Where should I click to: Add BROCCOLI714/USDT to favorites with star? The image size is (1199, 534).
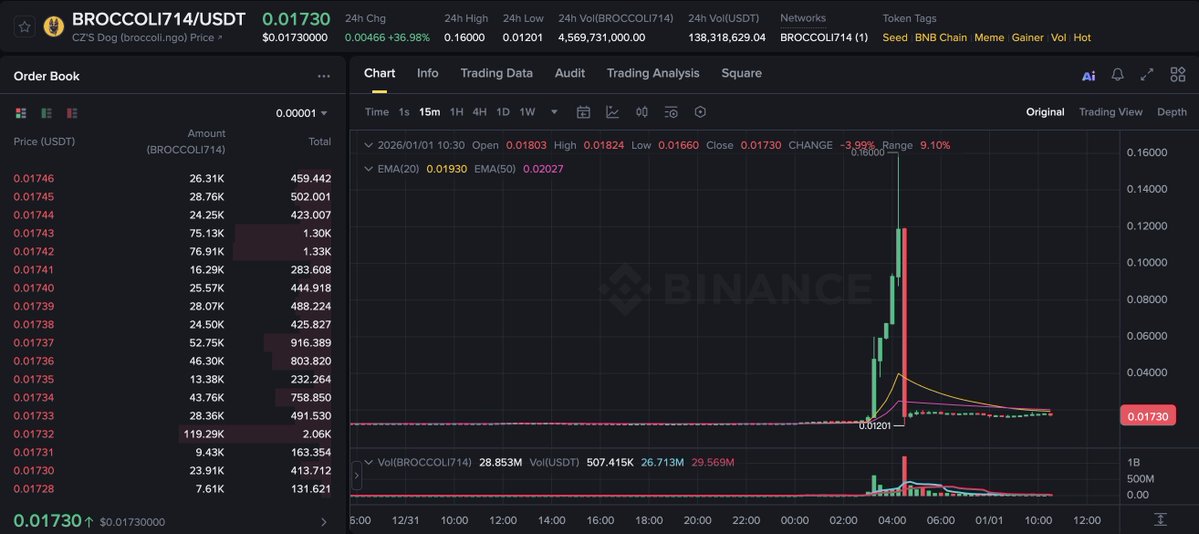23,27
